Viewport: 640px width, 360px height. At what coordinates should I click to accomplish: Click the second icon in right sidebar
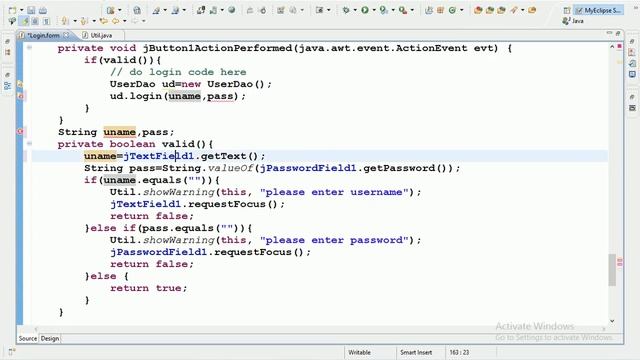[x=632, y=52]
